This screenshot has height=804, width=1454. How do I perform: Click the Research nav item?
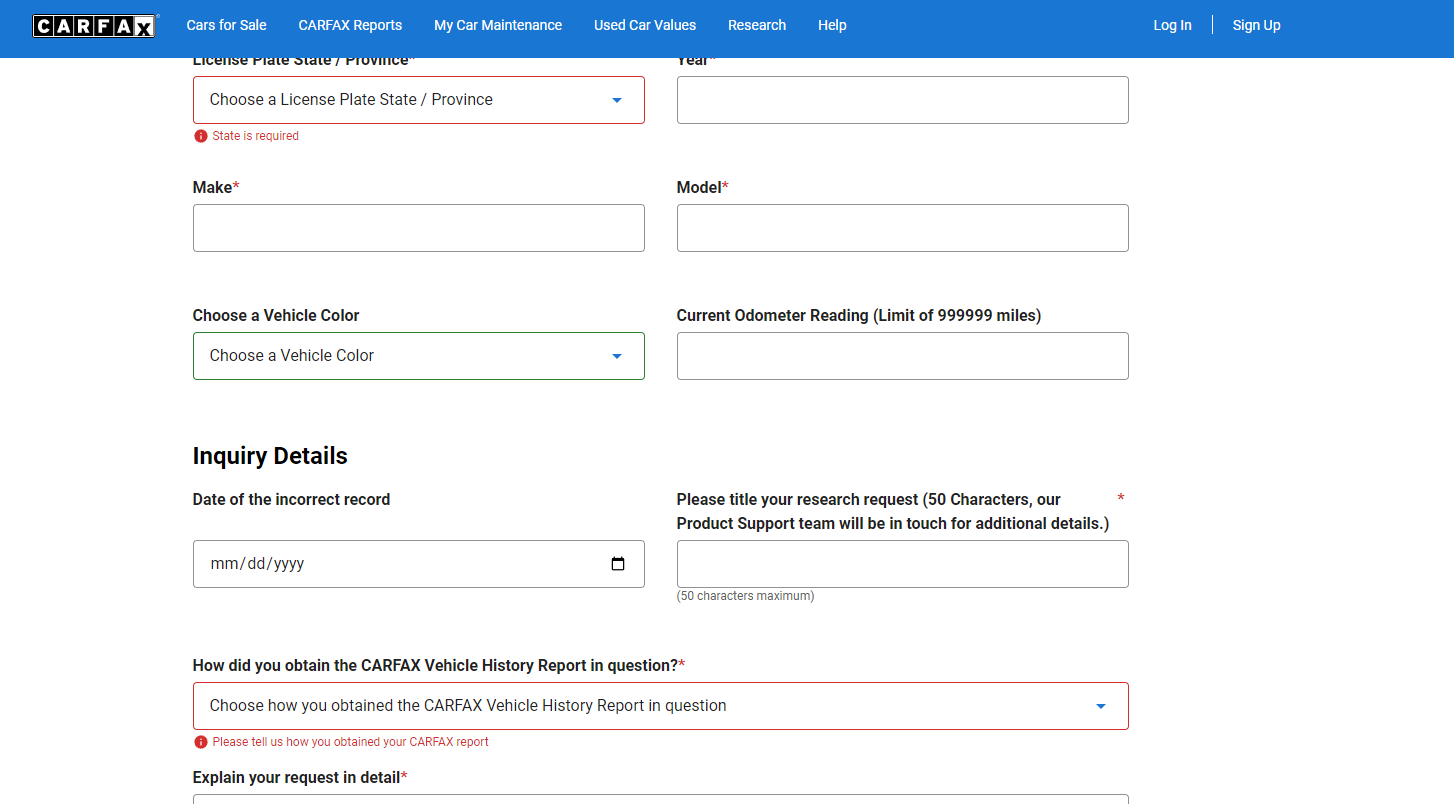757,25
